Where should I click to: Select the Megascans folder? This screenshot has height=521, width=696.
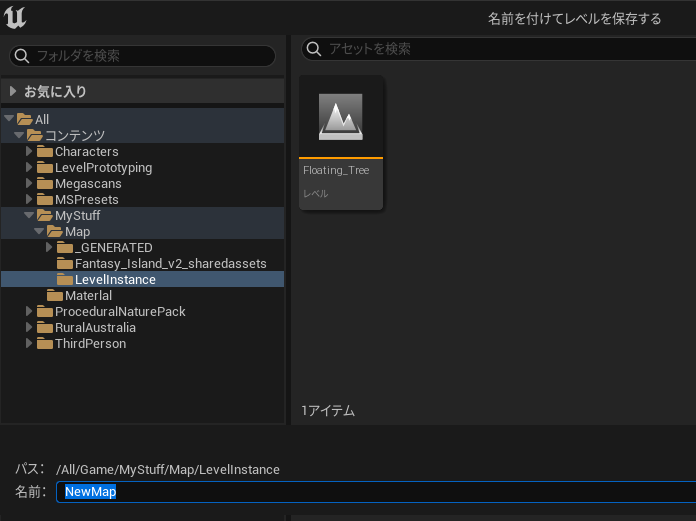88,184
